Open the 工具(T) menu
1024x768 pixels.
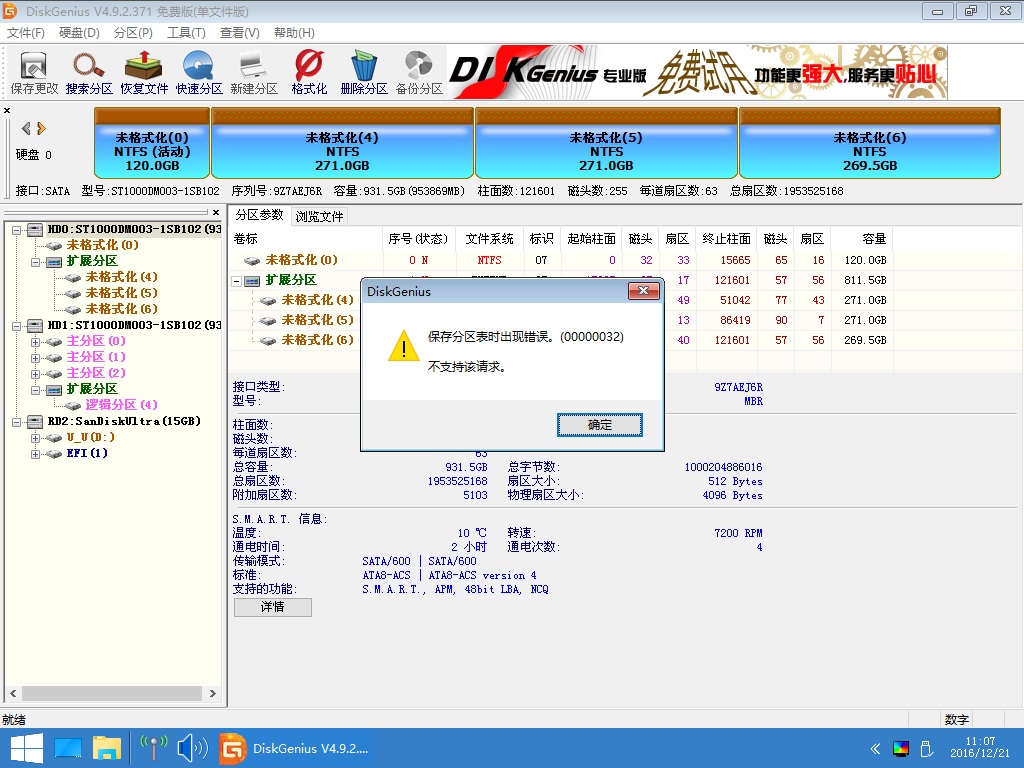pyautogui.click(x=186, y=33)
